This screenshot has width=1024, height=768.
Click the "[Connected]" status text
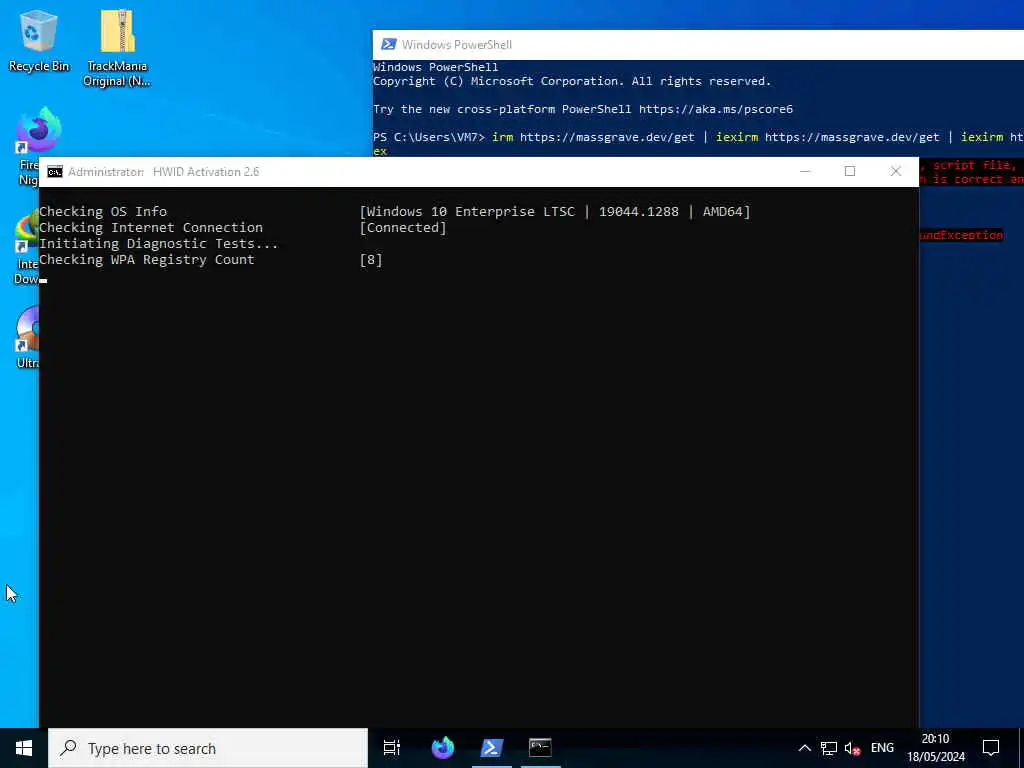pyautogui.click(x=403, y=227)
